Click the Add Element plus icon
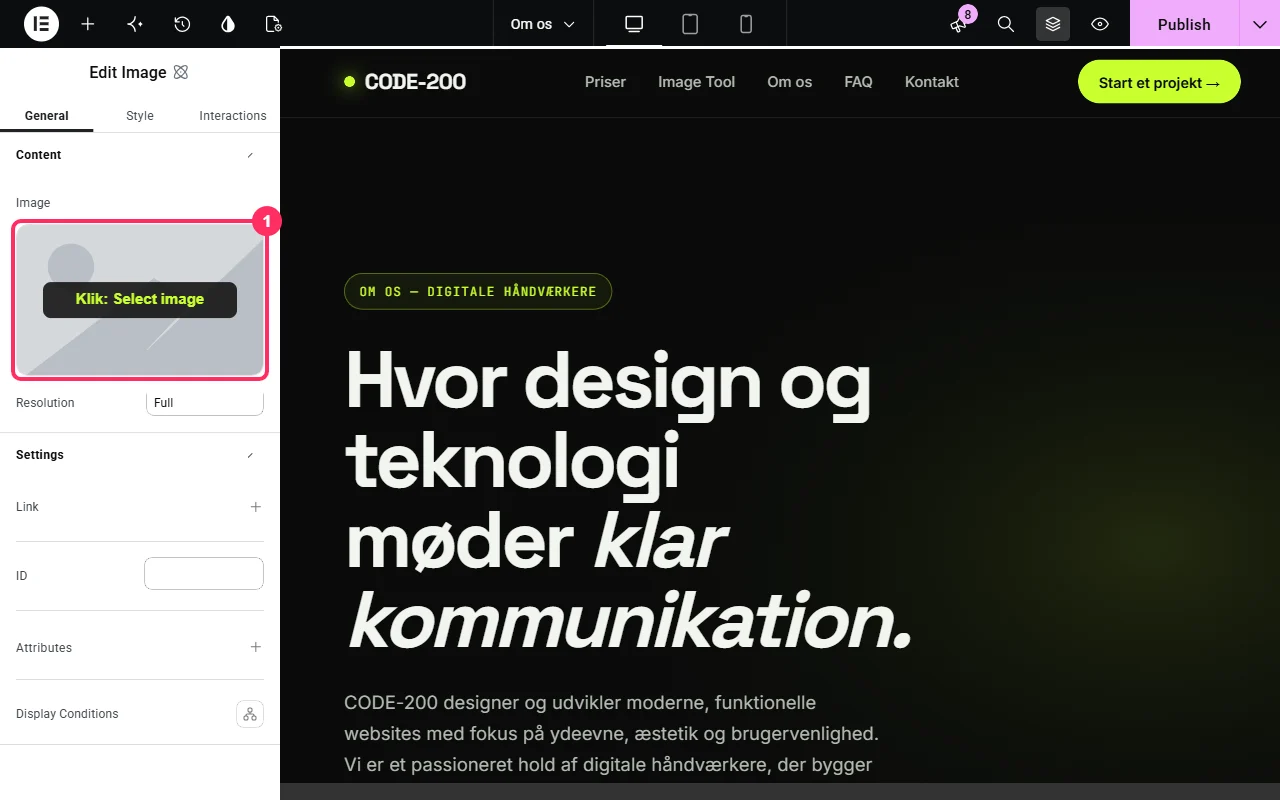This screenshot has height=800, width=1280. pos(88,24)
